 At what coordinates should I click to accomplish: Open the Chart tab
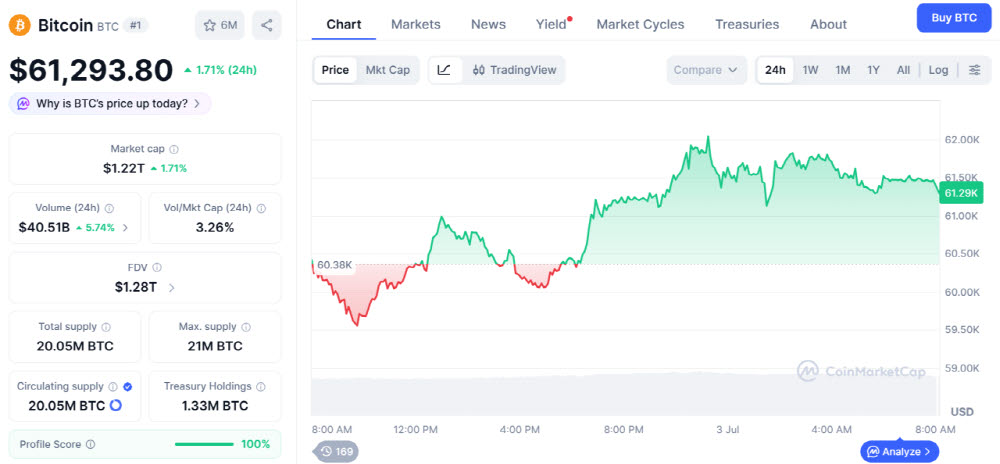pyautogui.click(x=344, y=24)
